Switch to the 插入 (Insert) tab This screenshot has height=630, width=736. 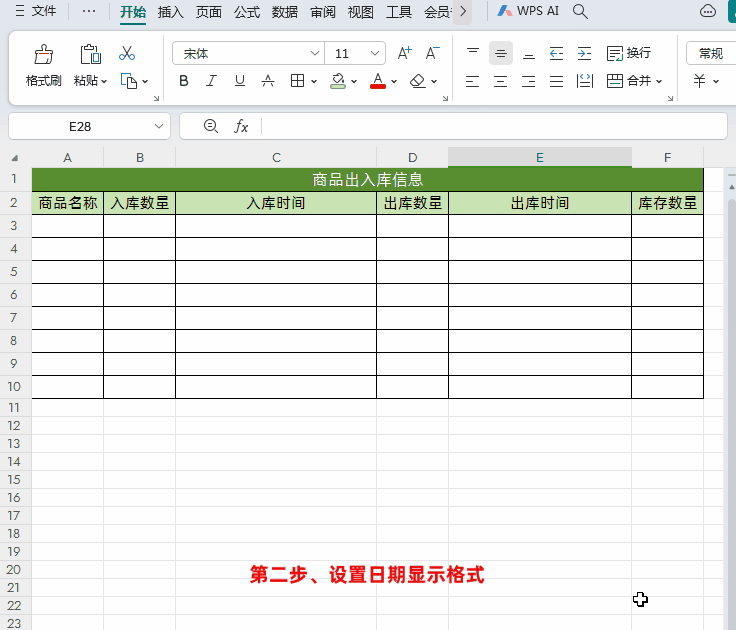[170, 12]
